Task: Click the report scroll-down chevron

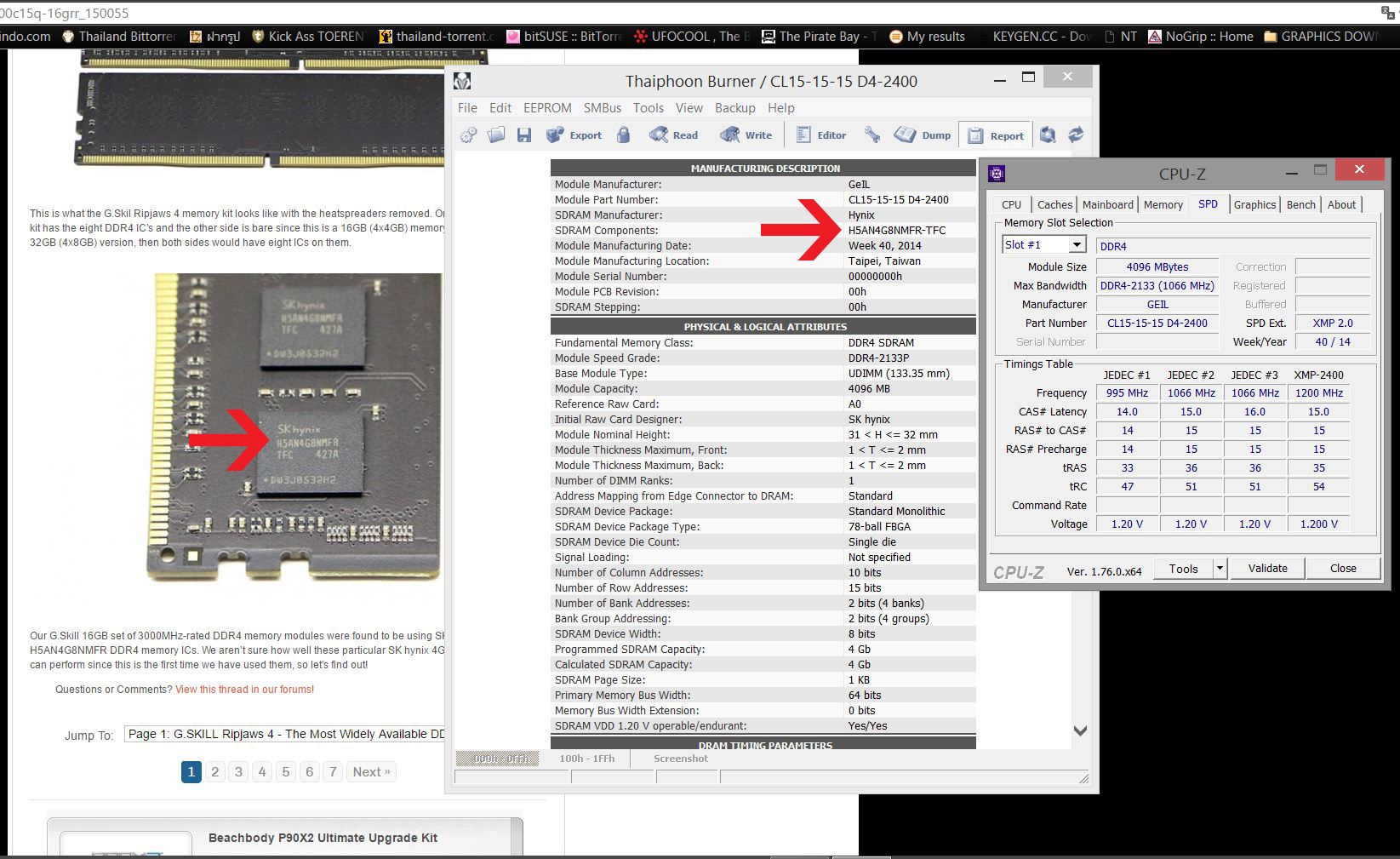Action: 1080,730
